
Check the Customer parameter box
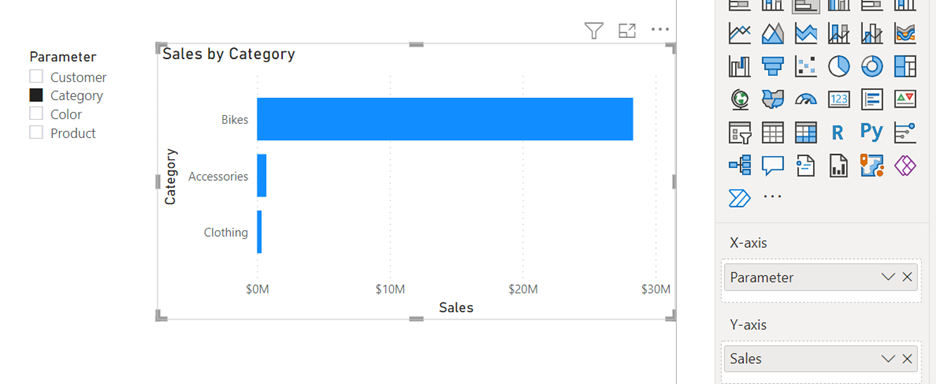click(36, 76)
